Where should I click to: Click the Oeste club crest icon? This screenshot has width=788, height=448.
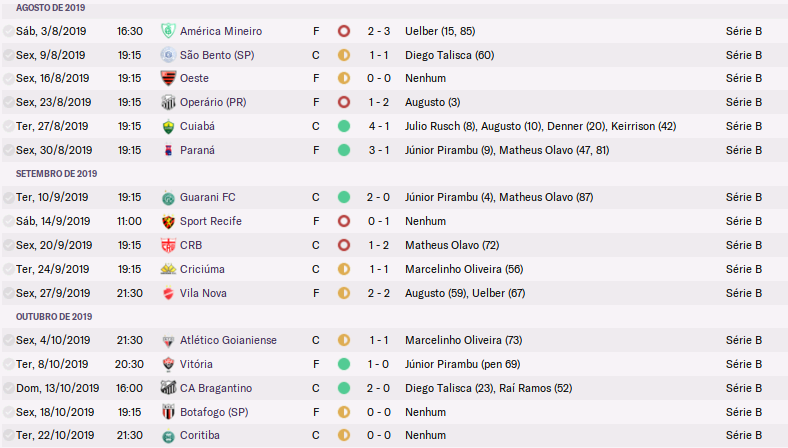click(168, 78)
